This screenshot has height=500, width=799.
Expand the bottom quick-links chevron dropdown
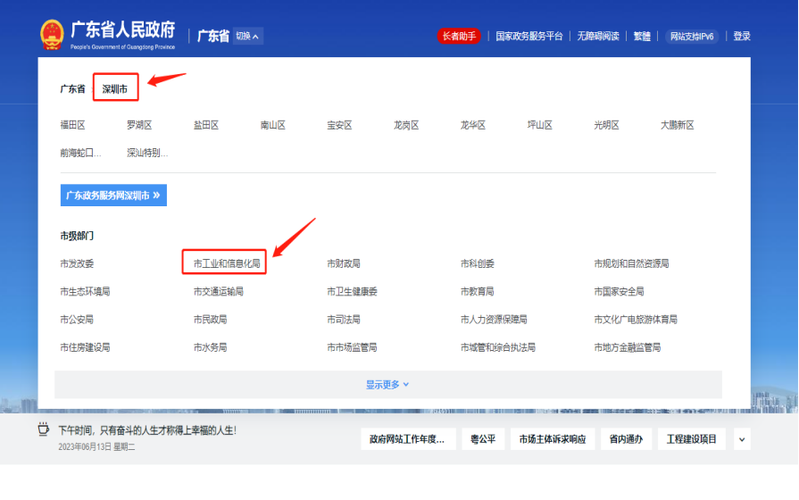point(741,439)
